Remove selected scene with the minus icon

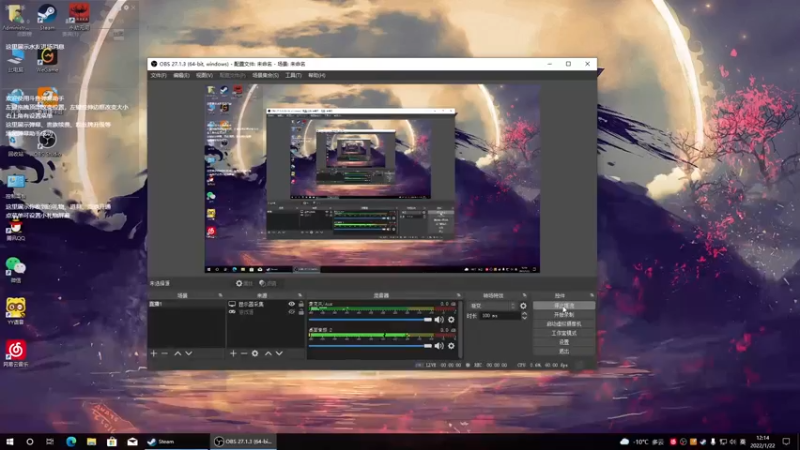[x=164, y=353]
